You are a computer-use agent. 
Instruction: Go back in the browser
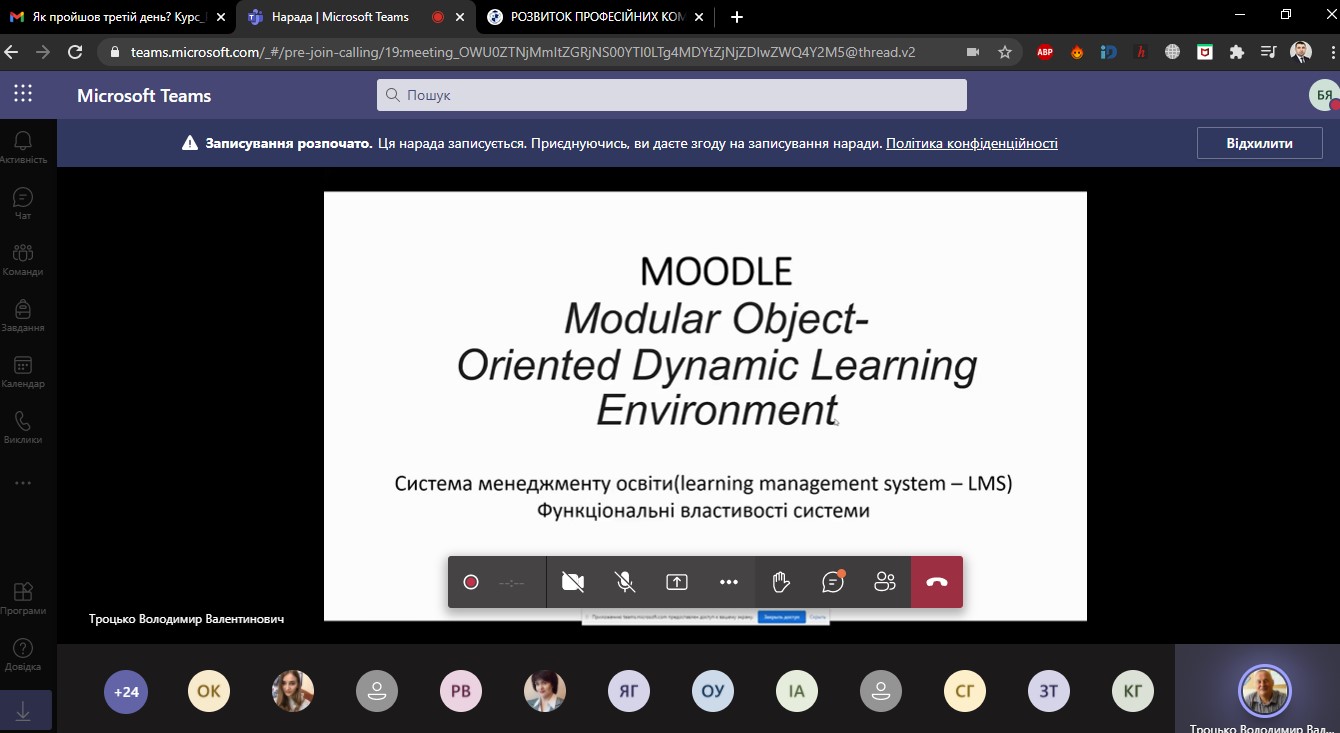(12, 52)
